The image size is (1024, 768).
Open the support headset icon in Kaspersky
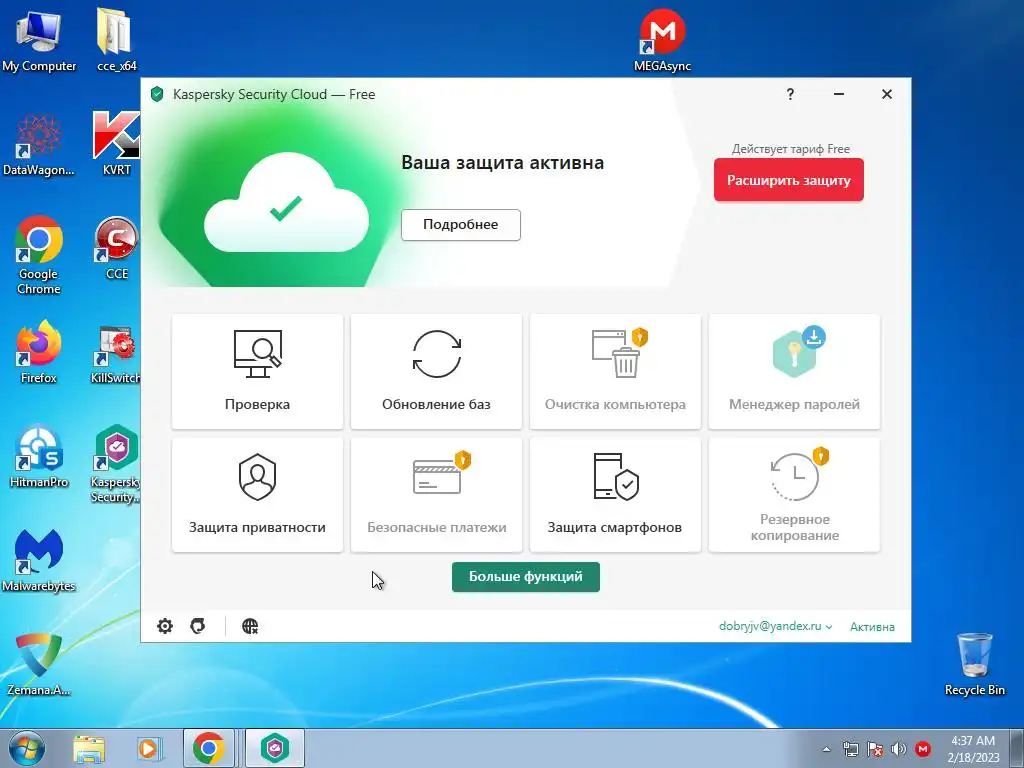point(198,626)
